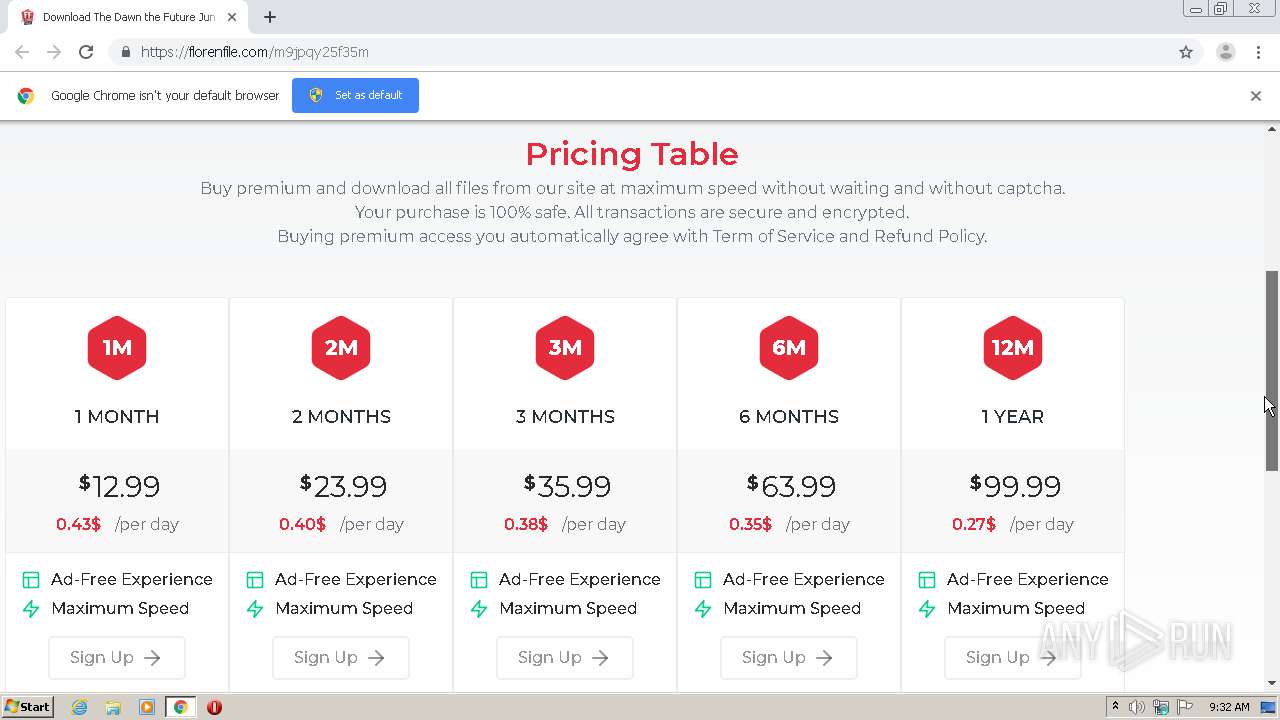Set Chrome as default browser

pos(355,96)
